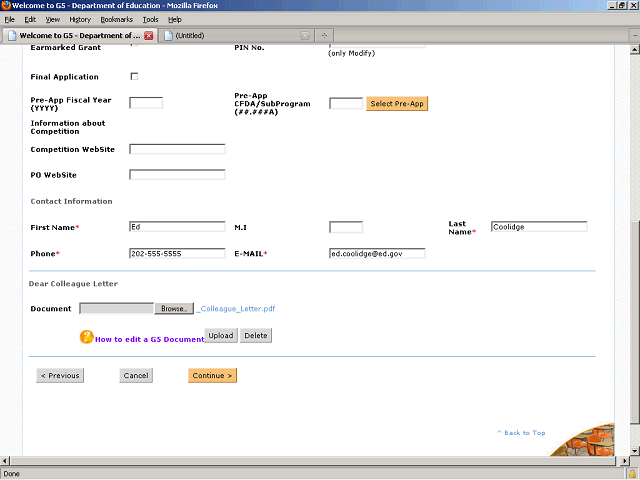Open the tab list dropdown arrow
The image size is (640, 480).
[635, 36]
